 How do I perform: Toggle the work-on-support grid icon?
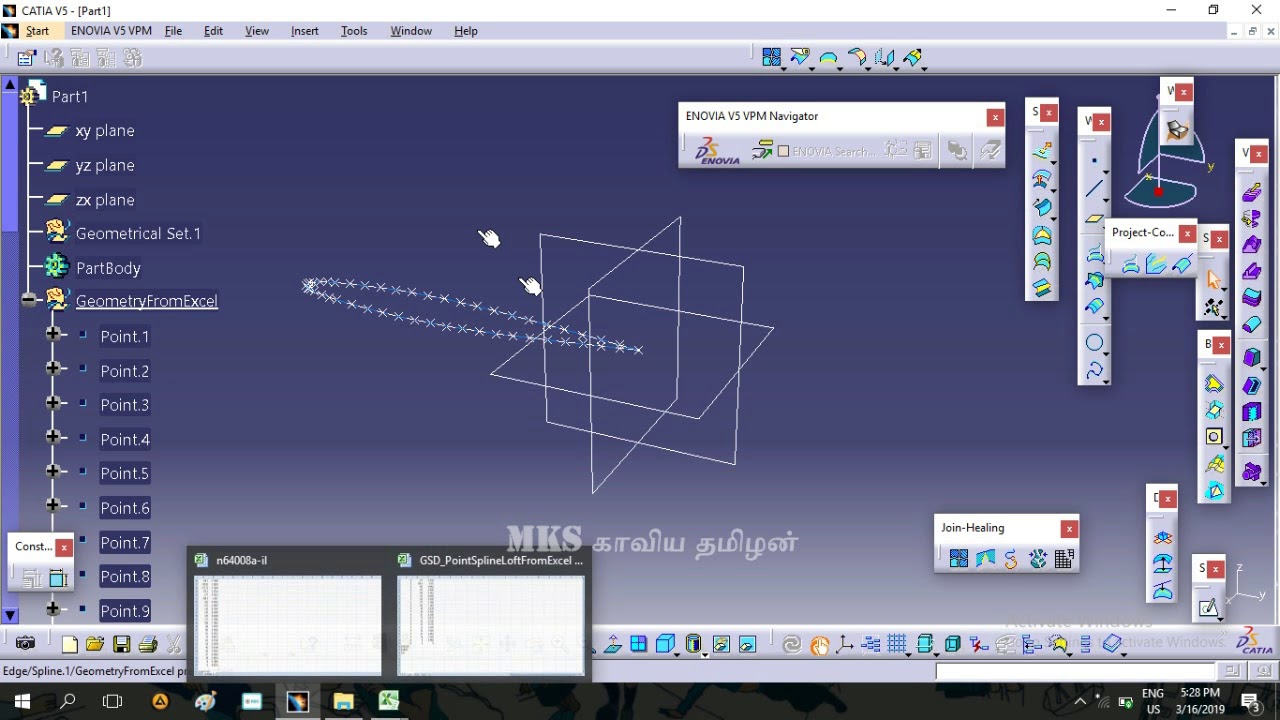(897, 644)
